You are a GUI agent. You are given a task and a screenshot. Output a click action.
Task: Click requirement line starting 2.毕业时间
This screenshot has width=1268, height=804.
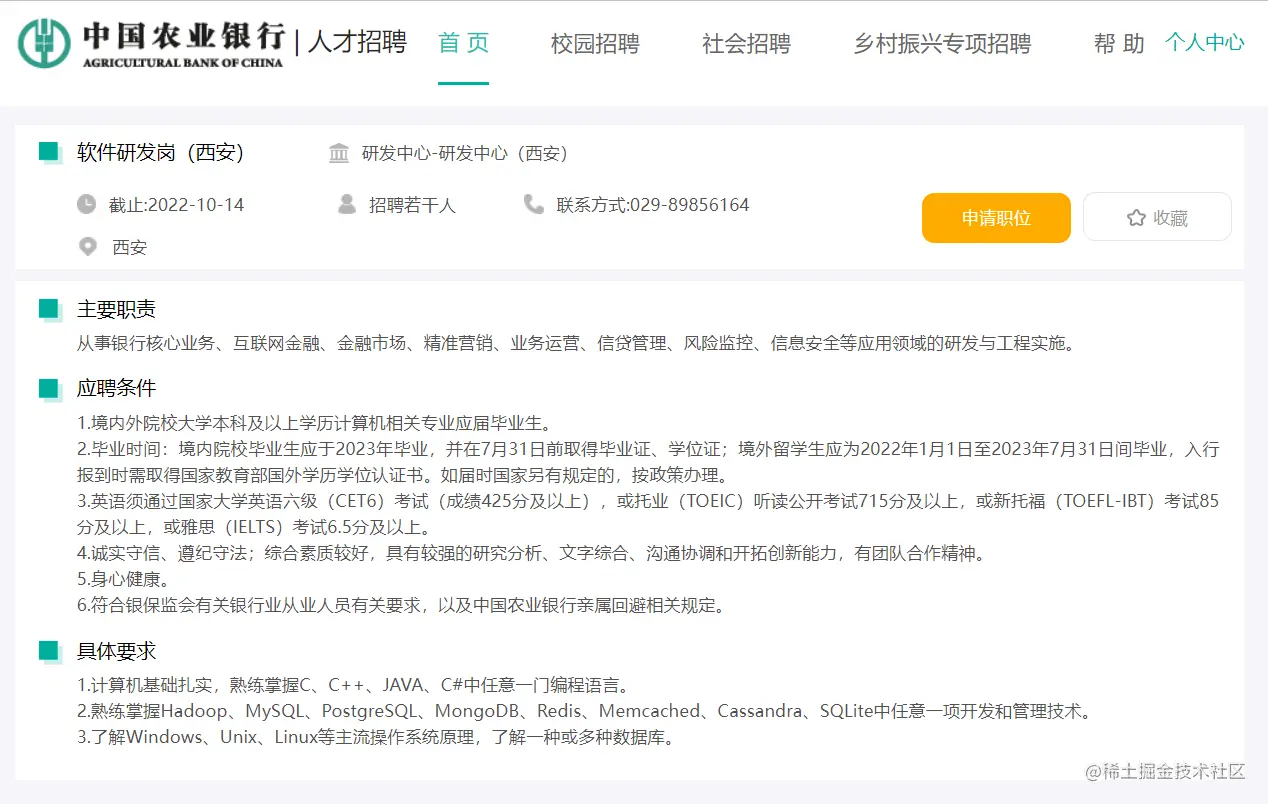click(648, 462)
